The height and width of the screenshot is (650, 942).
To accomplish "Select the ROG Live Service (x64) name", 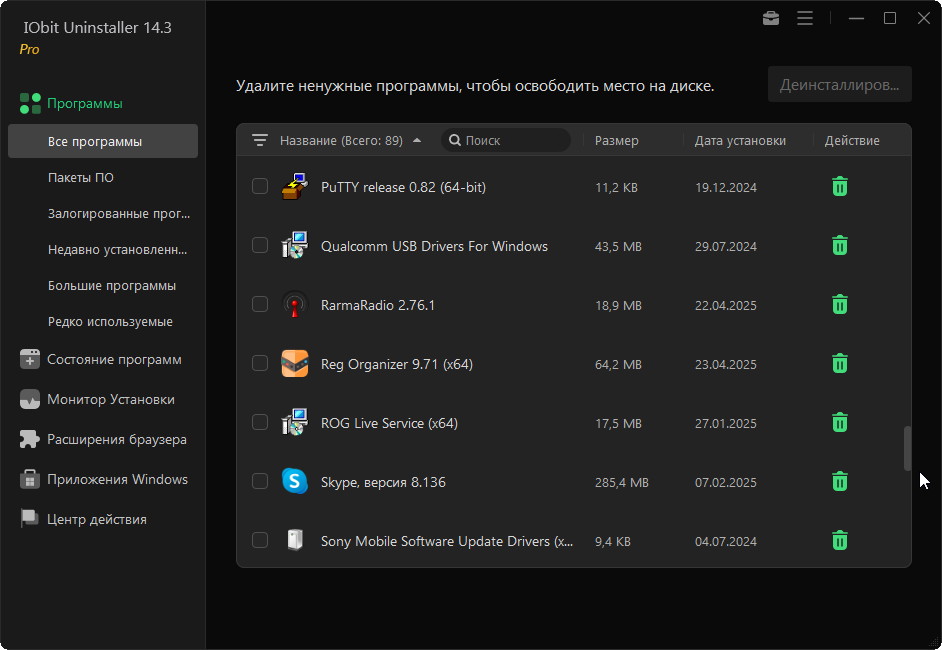I will (x=389, y=424).
